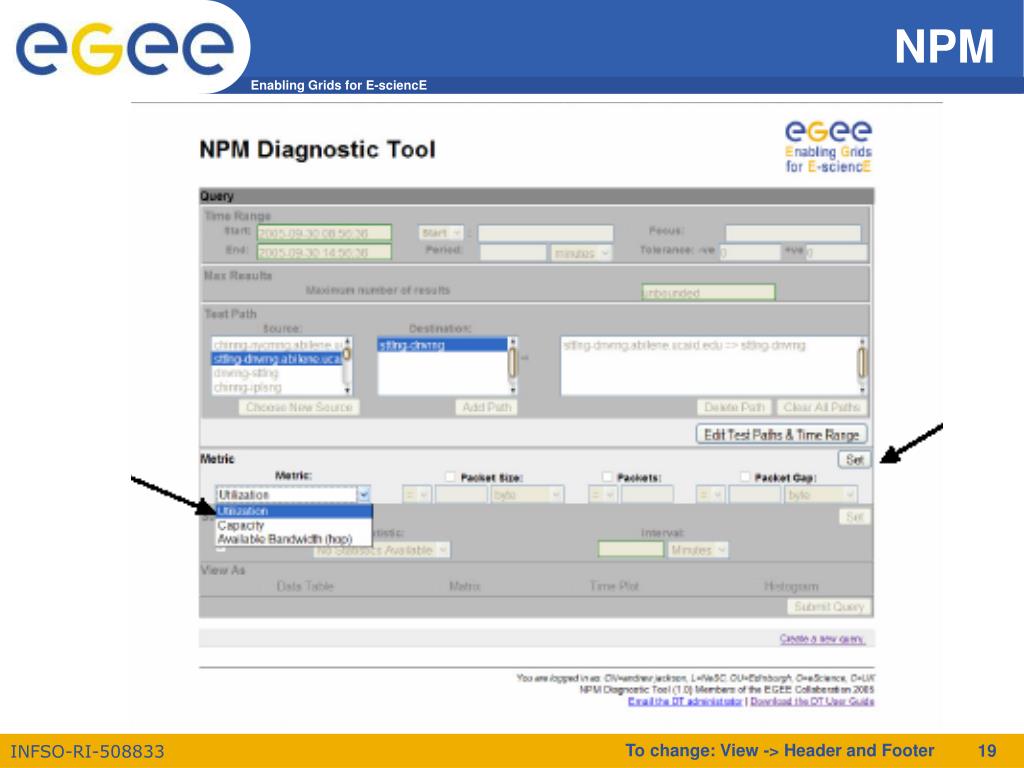The image size is (1024, 768).
Task: Click the Set button in Metric section
Action: [x=854, y=460]
